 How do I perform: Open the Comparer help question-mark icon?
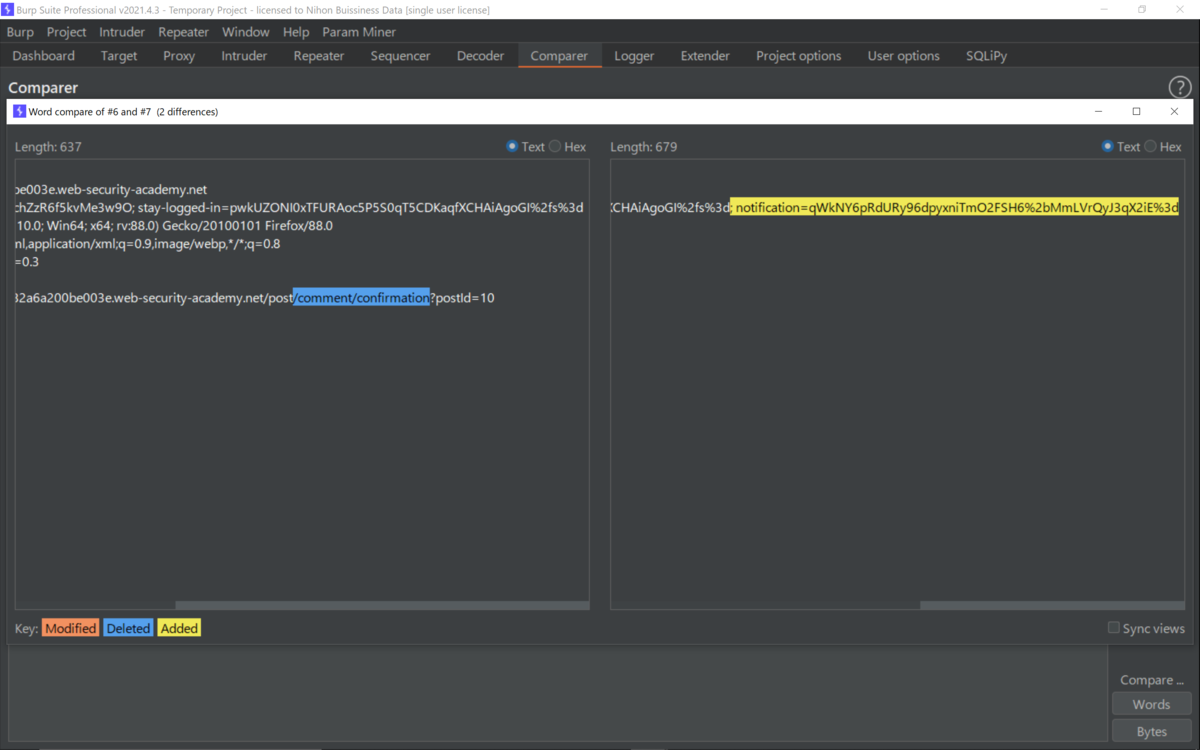tap(1179, 88)
